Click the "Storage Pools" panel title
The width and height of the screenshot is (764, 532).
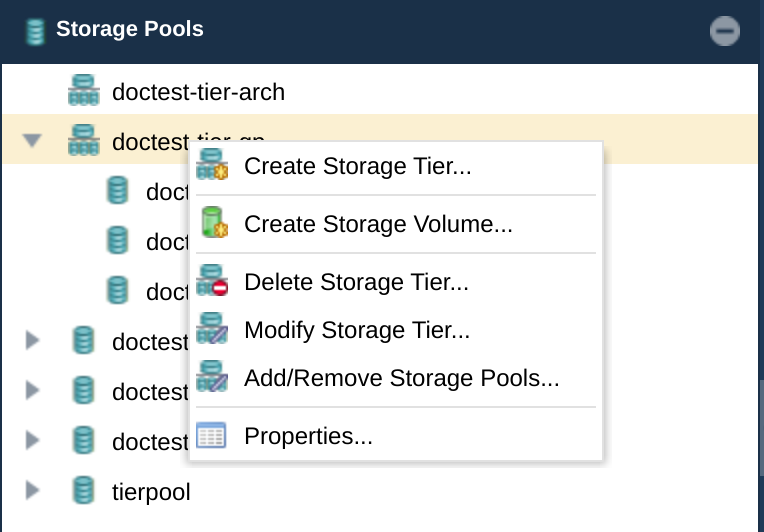[x=130, y=29]
